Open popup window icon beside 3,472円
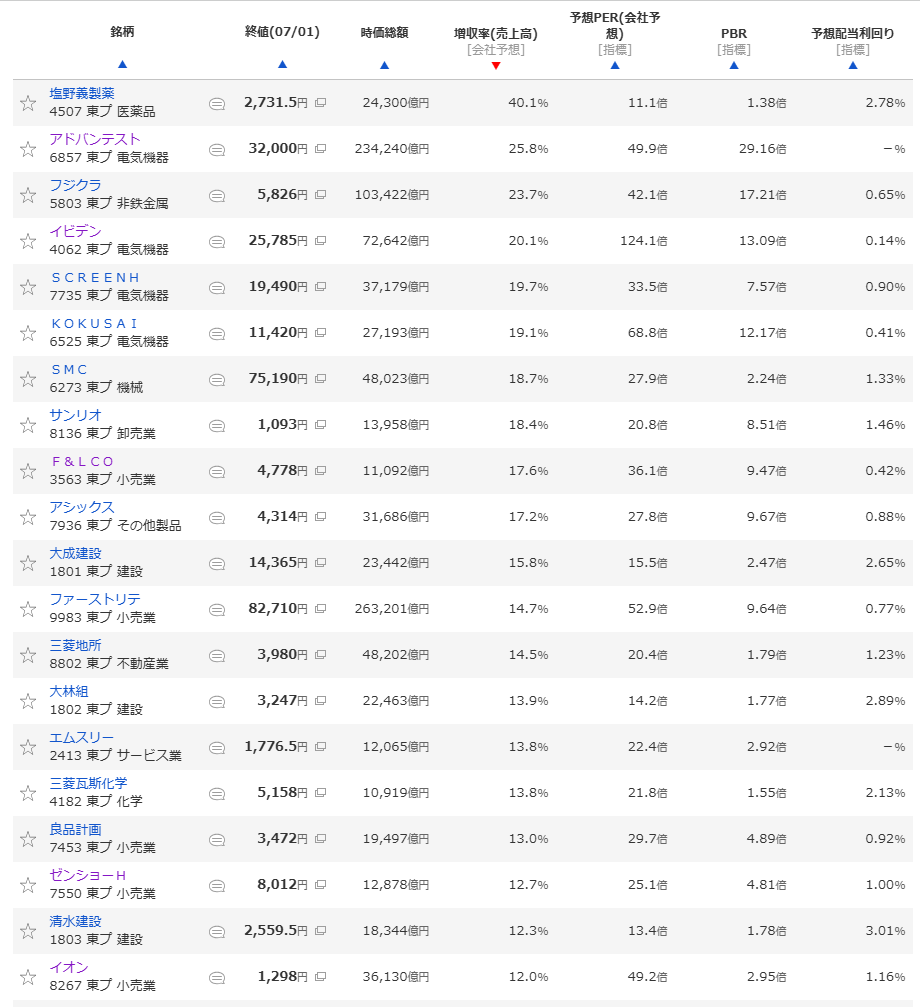The width and height of the screenshot is (920, 1007). pos(320,838)
